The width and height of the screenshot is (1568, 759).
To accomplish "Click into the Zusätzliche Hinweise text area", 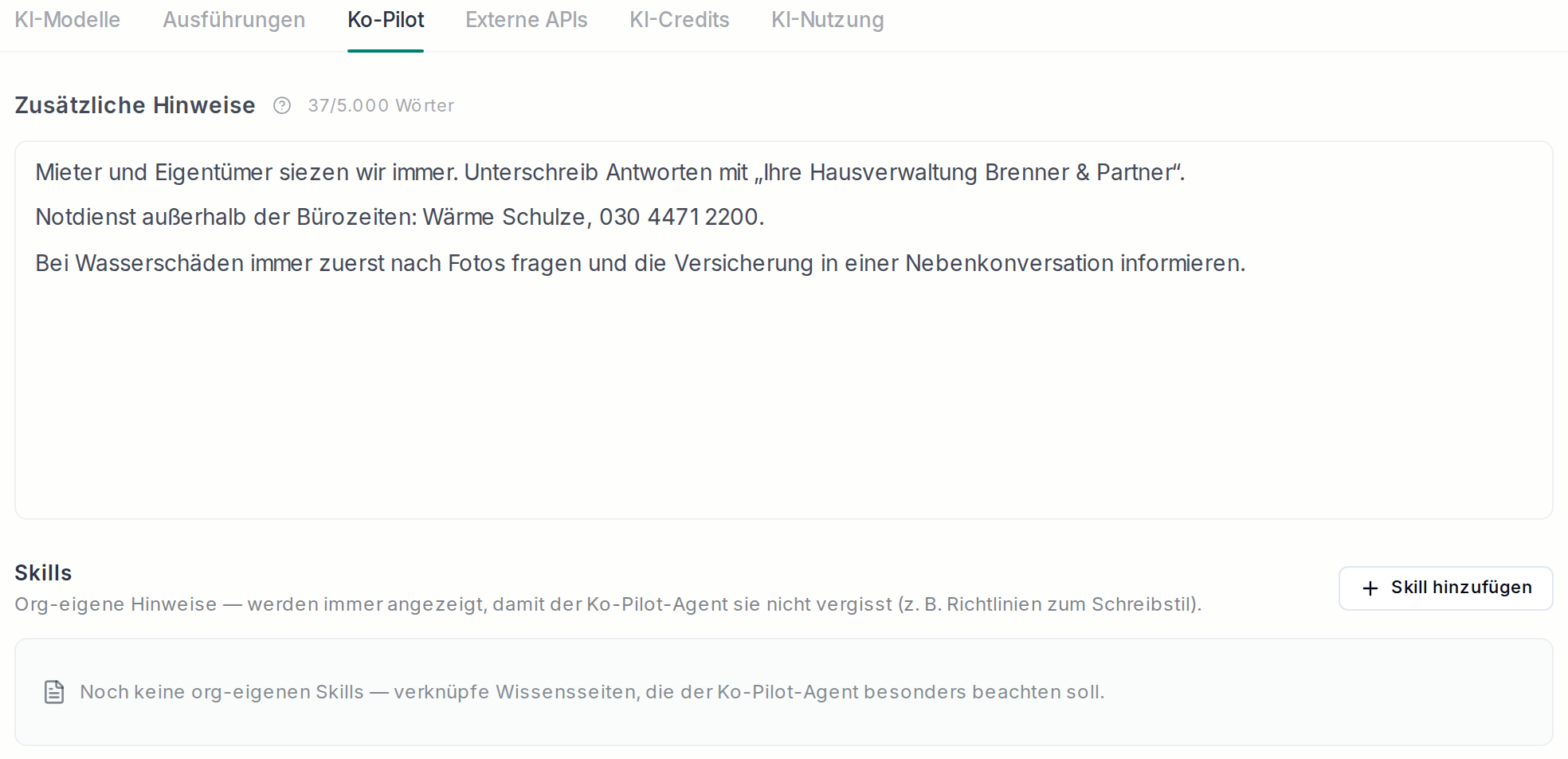I will [x=784, y=330].
